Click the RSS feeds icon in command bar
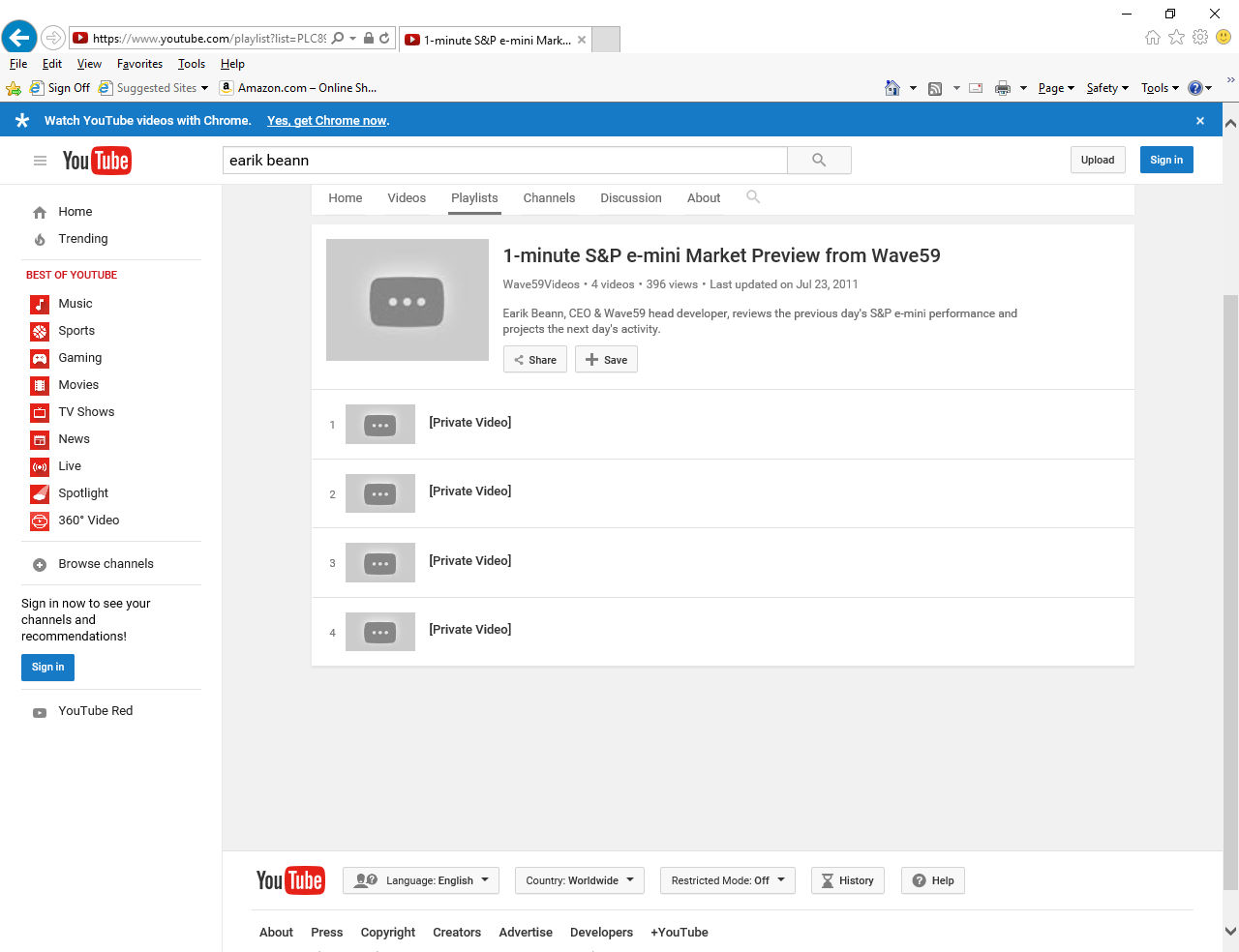This screenshot has height=952, width=1239. pyautogui.click(x=935, y=88)
